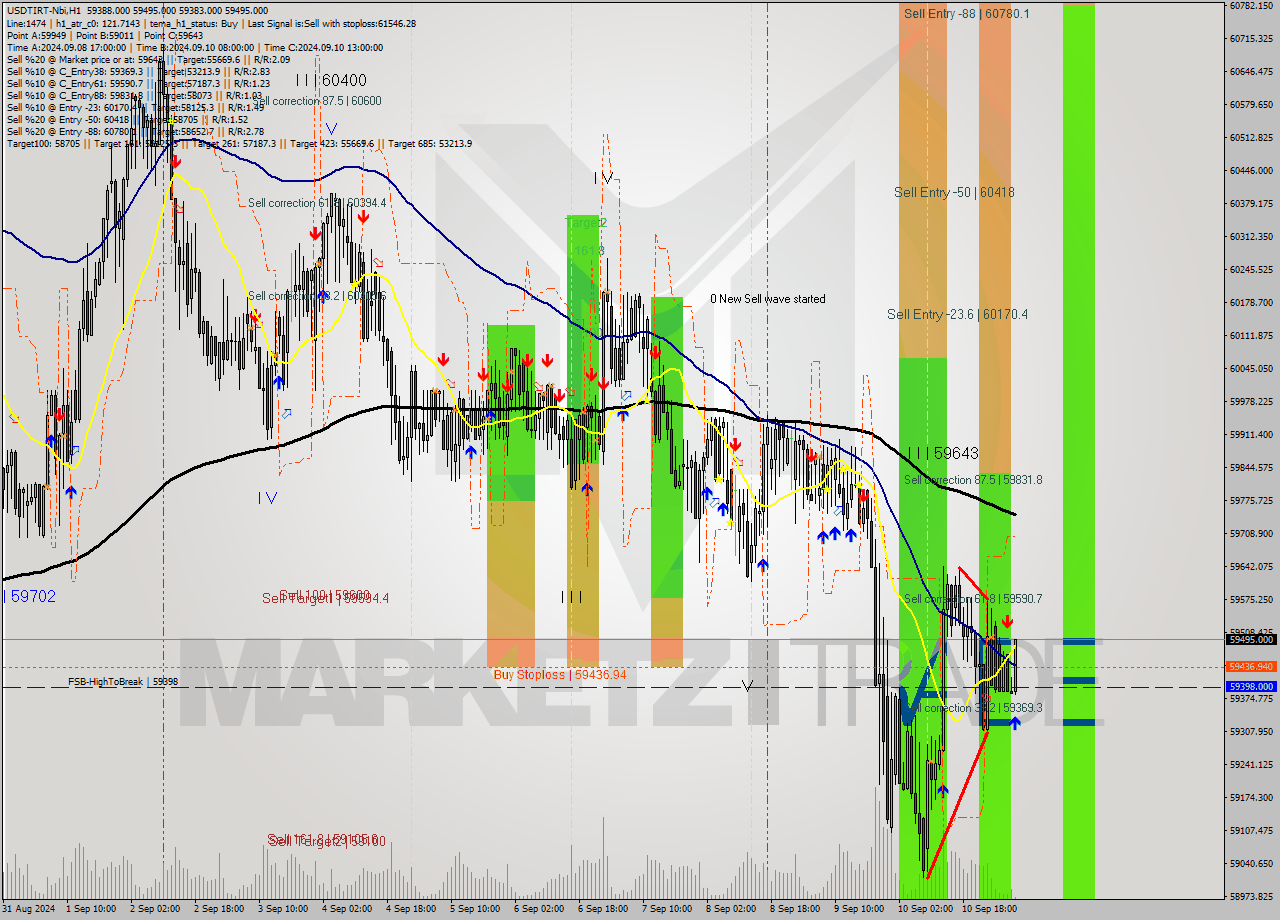
Task: Click 'Sell Entry -50 | 60418' label
Action: [954, 192]
